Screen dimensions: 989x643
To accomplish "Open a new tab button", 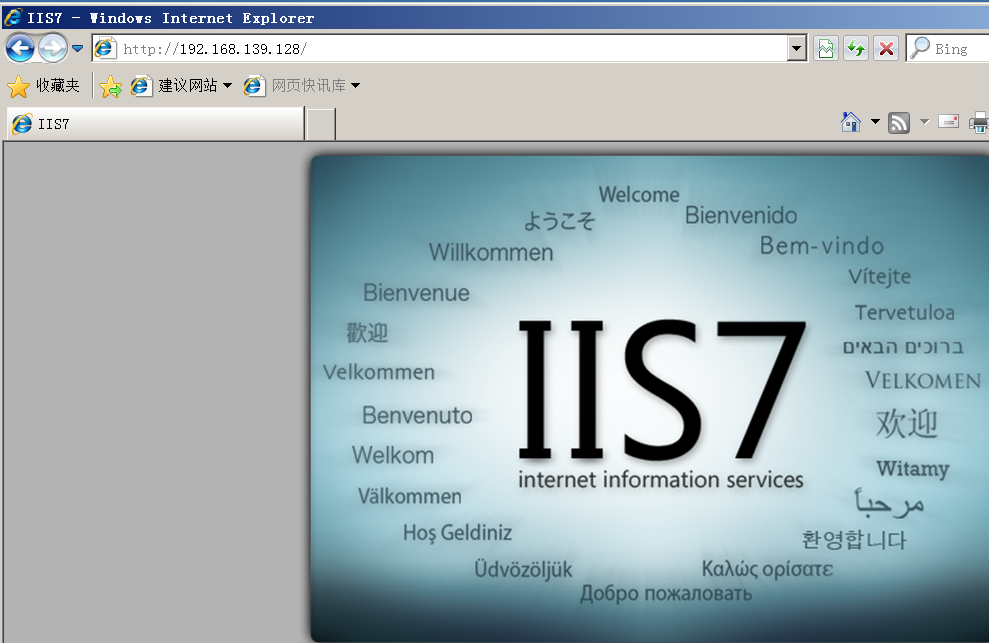I will click(x=320, y=124).
